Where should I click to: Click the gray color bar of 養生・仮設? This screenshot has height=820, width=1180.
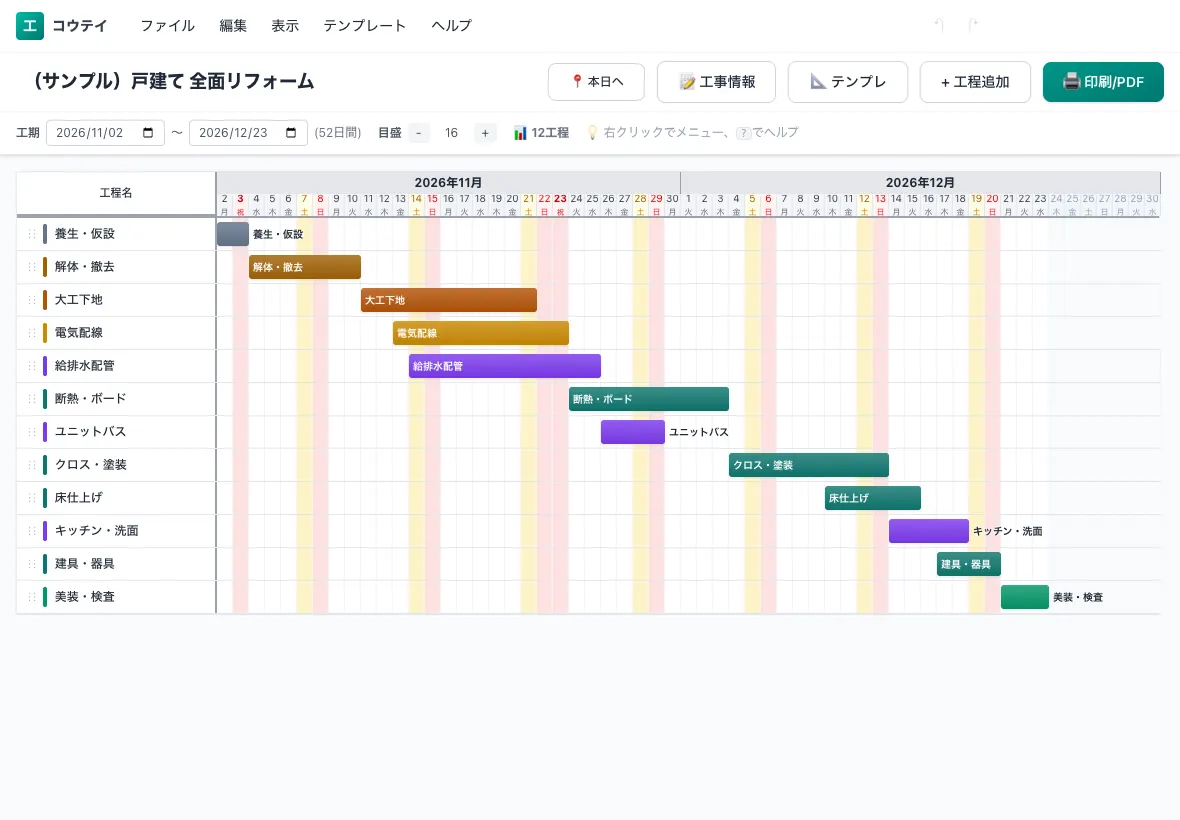pyautogui.click(x=45, y=234)
